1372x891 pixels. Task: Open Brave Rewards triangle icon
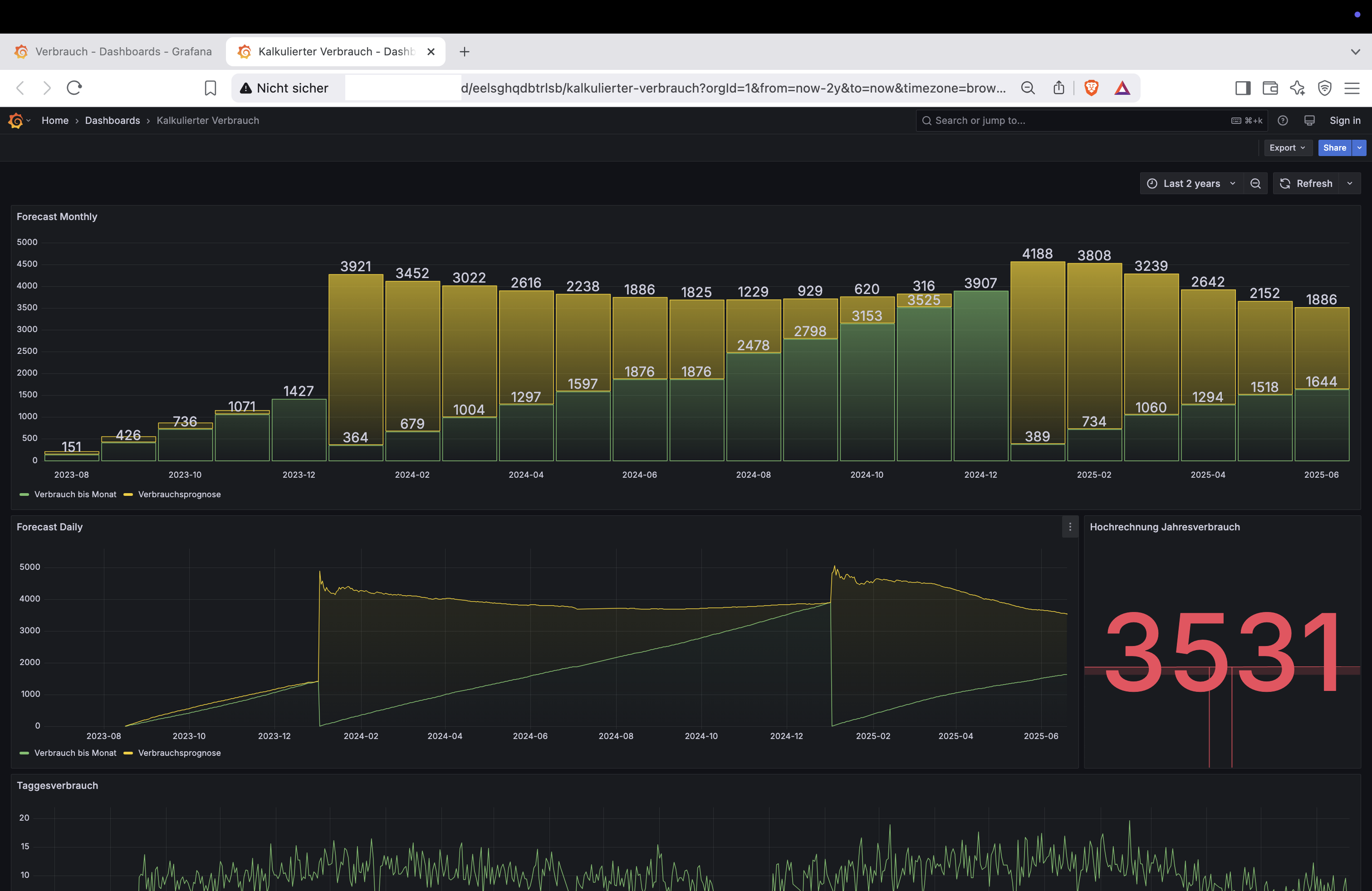[x=1122, y=88]
